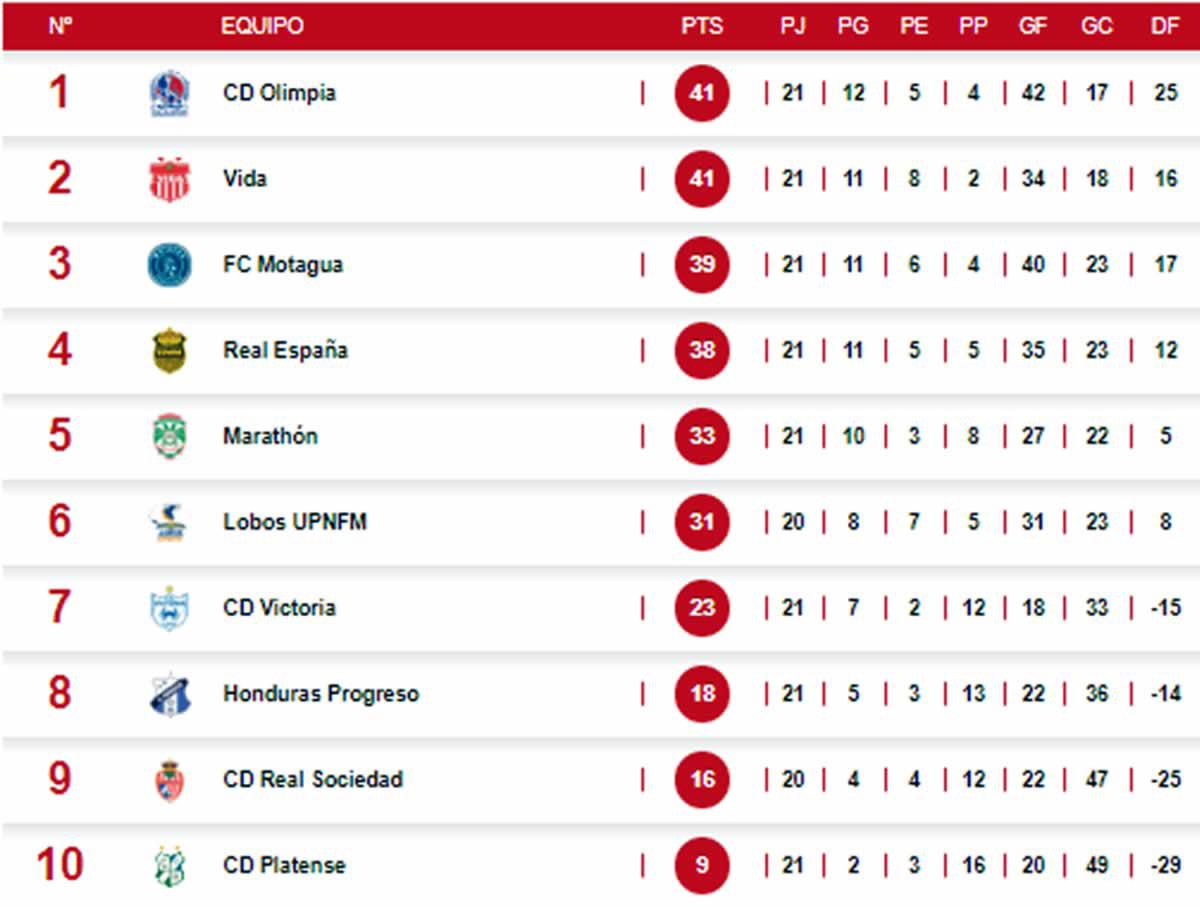The height and width of the screenshot is (907, 1200).
Task: Select the Marathón team name
Action: tap(270, 436)
